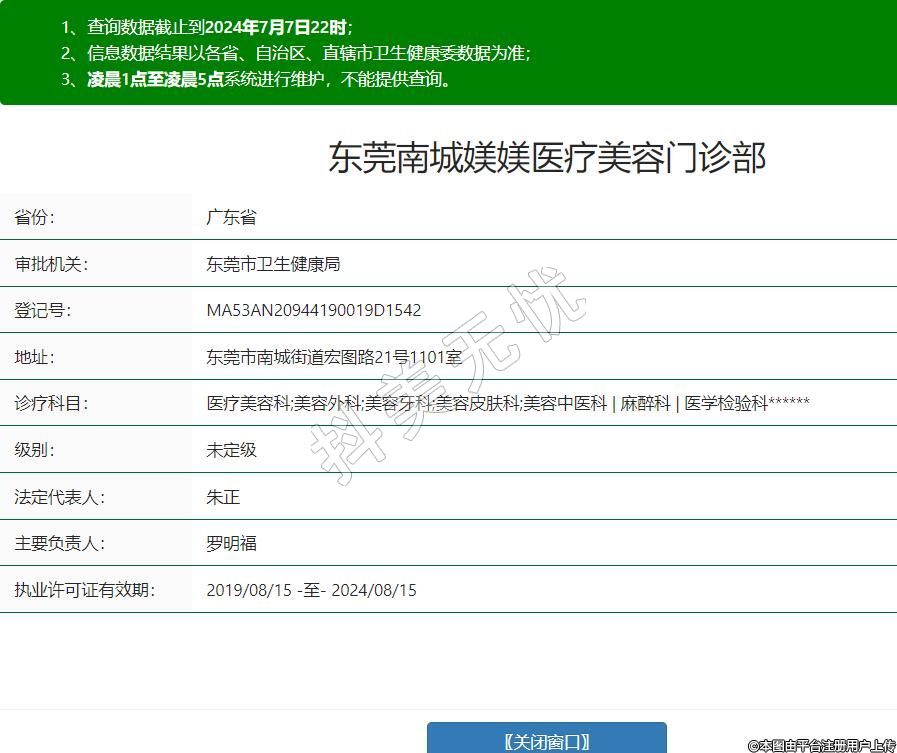Select the approving authority 东莞市卫生健康局

click(273, 264)
